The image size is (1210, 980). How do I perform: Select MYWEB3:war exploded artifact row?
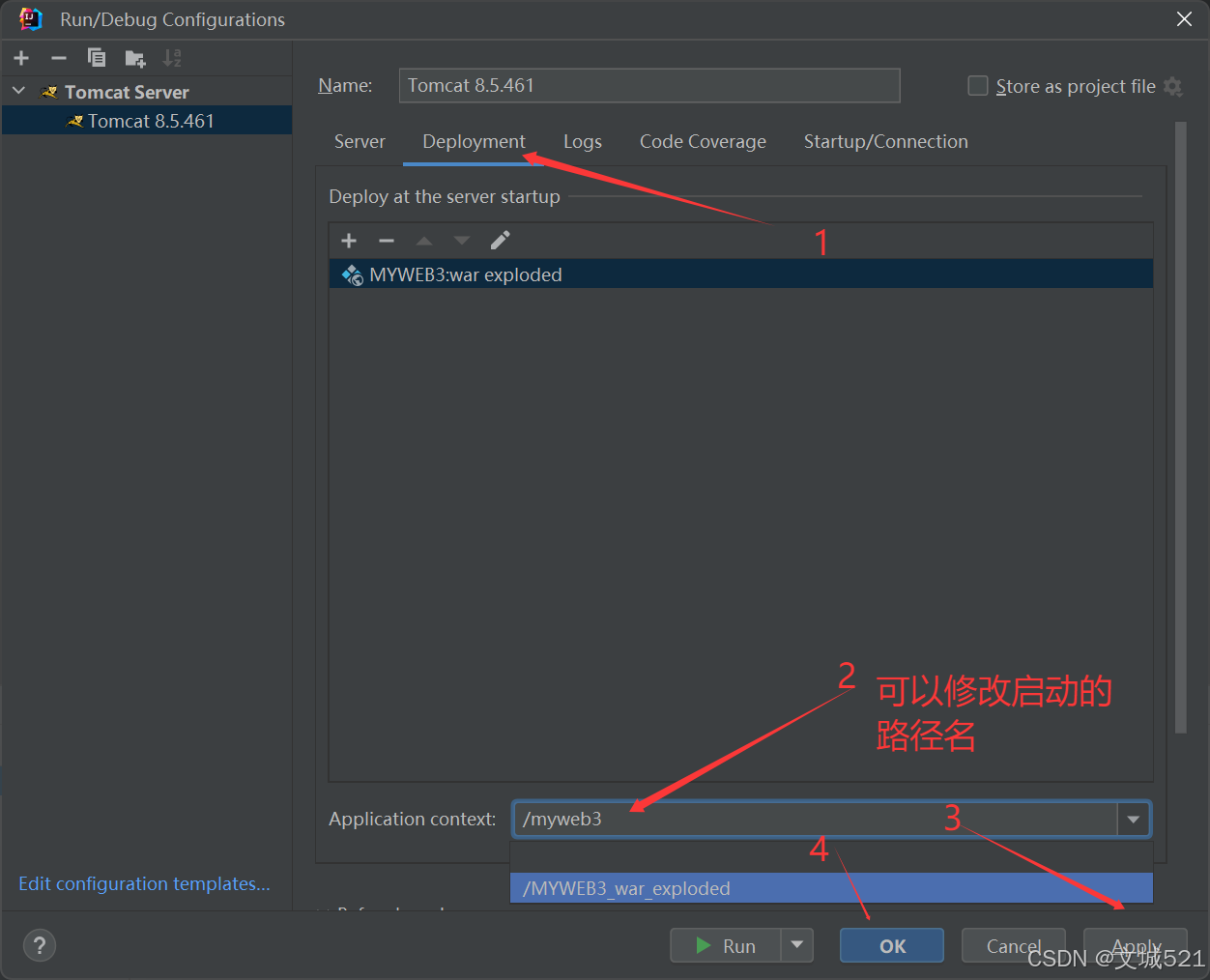(741, 274)
